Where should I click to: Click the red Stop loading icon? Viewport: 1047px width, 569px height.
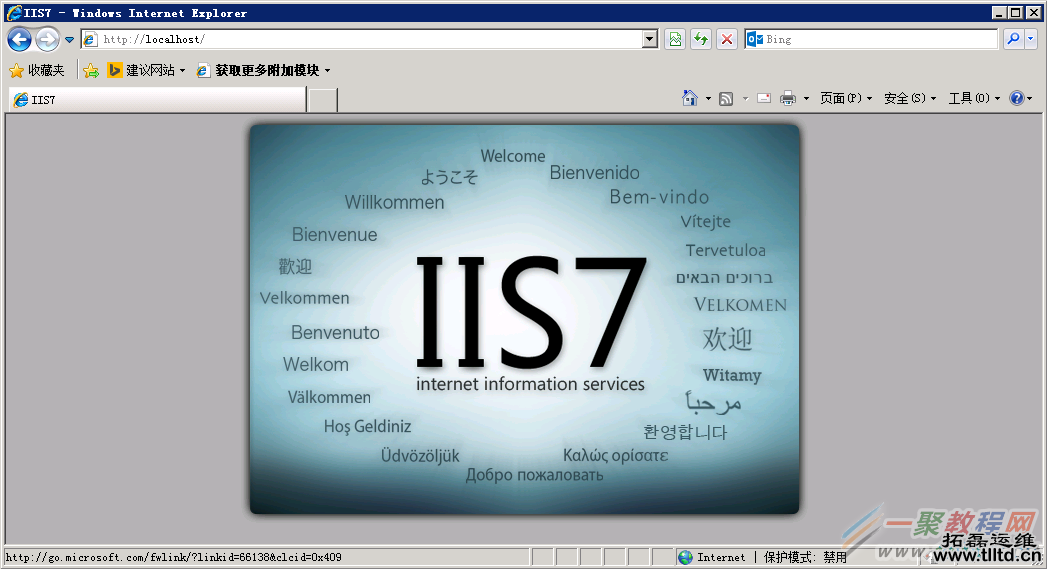(727, 39)
